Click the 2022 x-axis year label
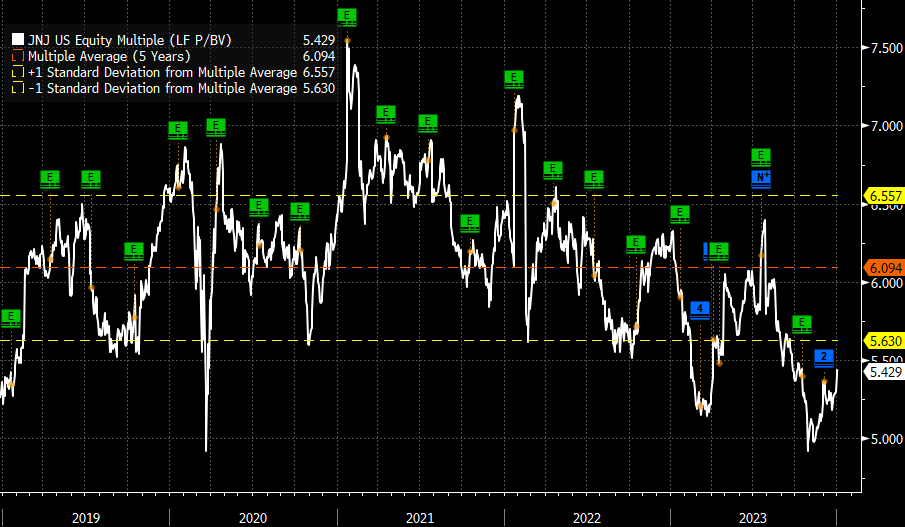The height and width of the screenshot is (527, 905). [587, 518]
